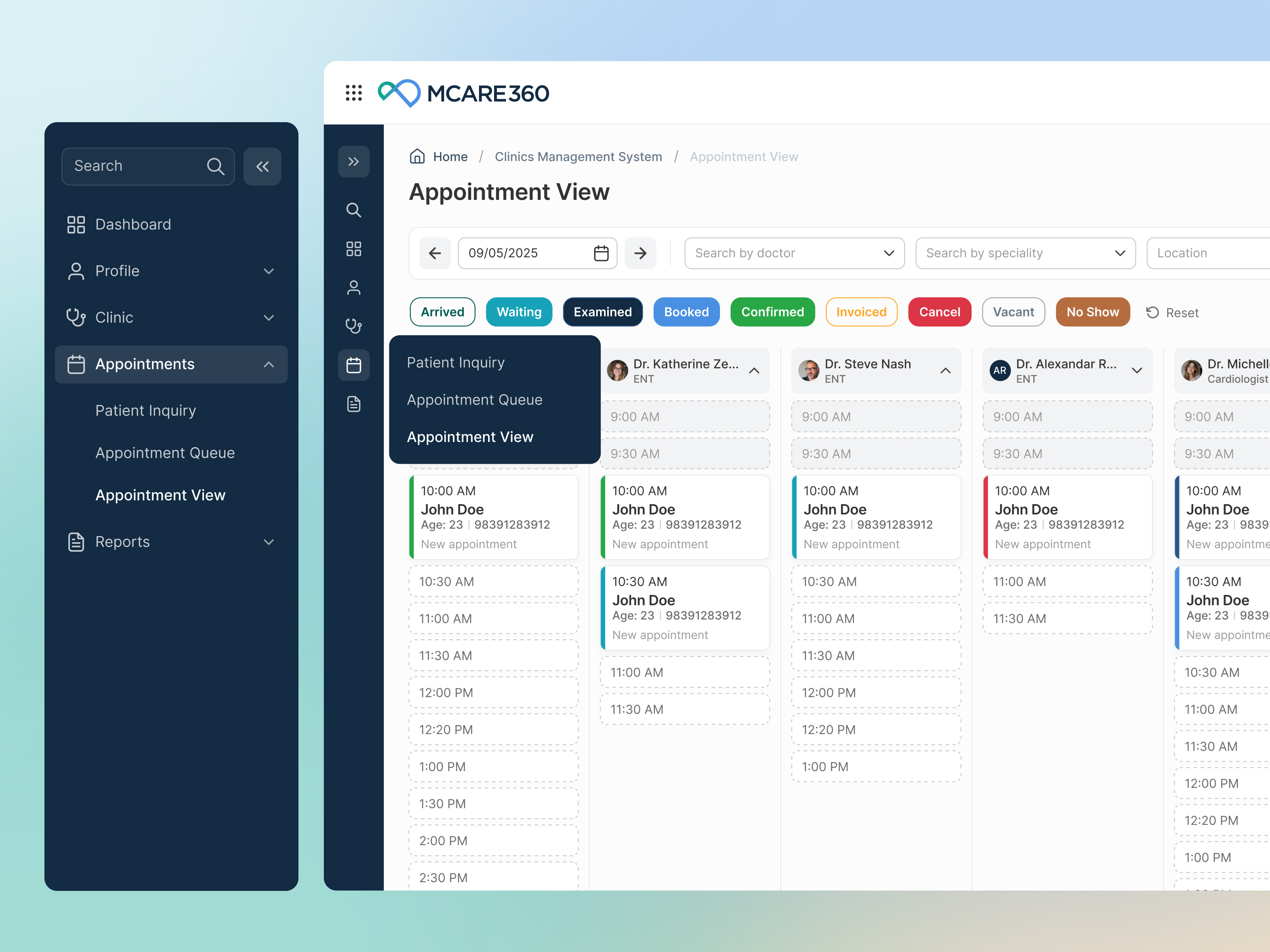
Task: Select Appointment Queue in the popup menu
Action: click(474, 399)
